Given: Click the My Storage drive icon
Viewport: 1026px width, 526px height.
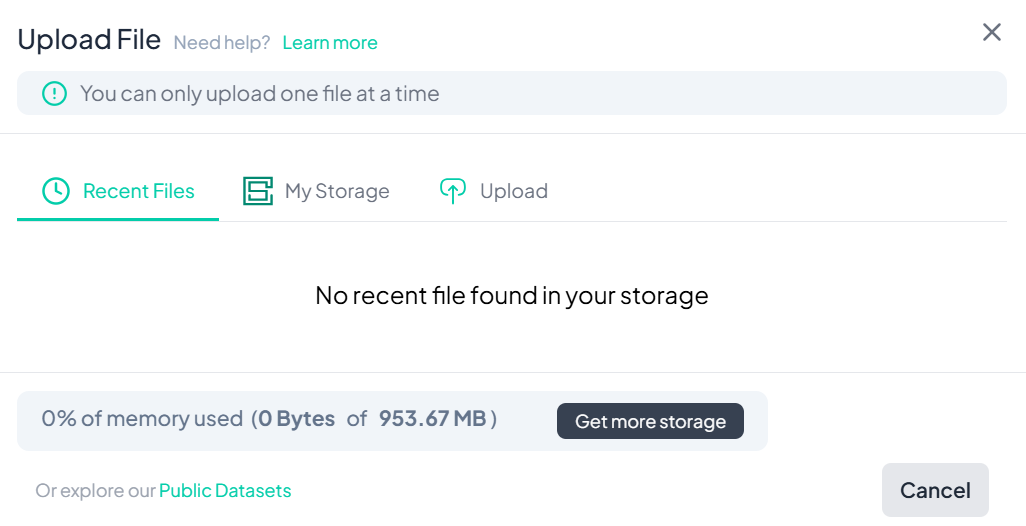Looking at the screenshot, I should coord(258,191).
